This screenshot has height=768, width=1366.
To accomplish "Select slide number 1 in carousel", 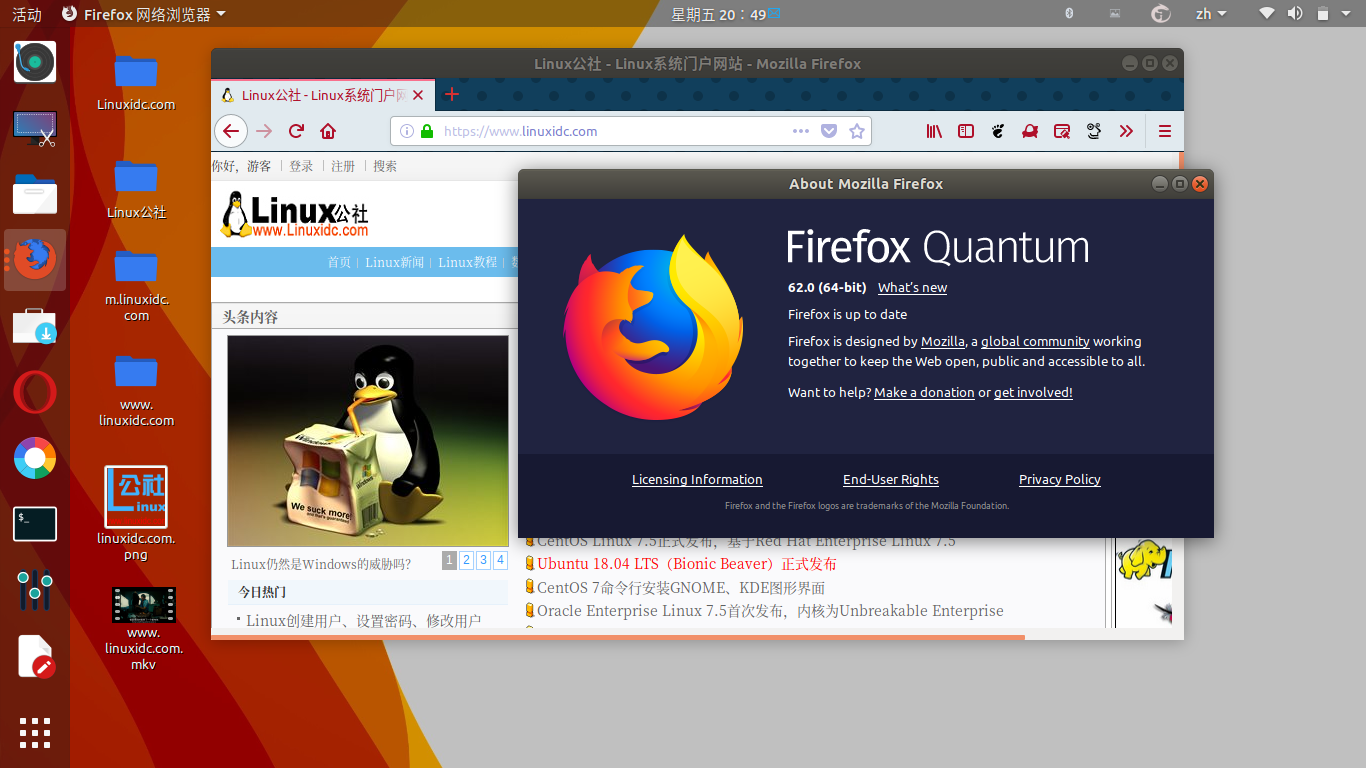I will tap(450, 560).
